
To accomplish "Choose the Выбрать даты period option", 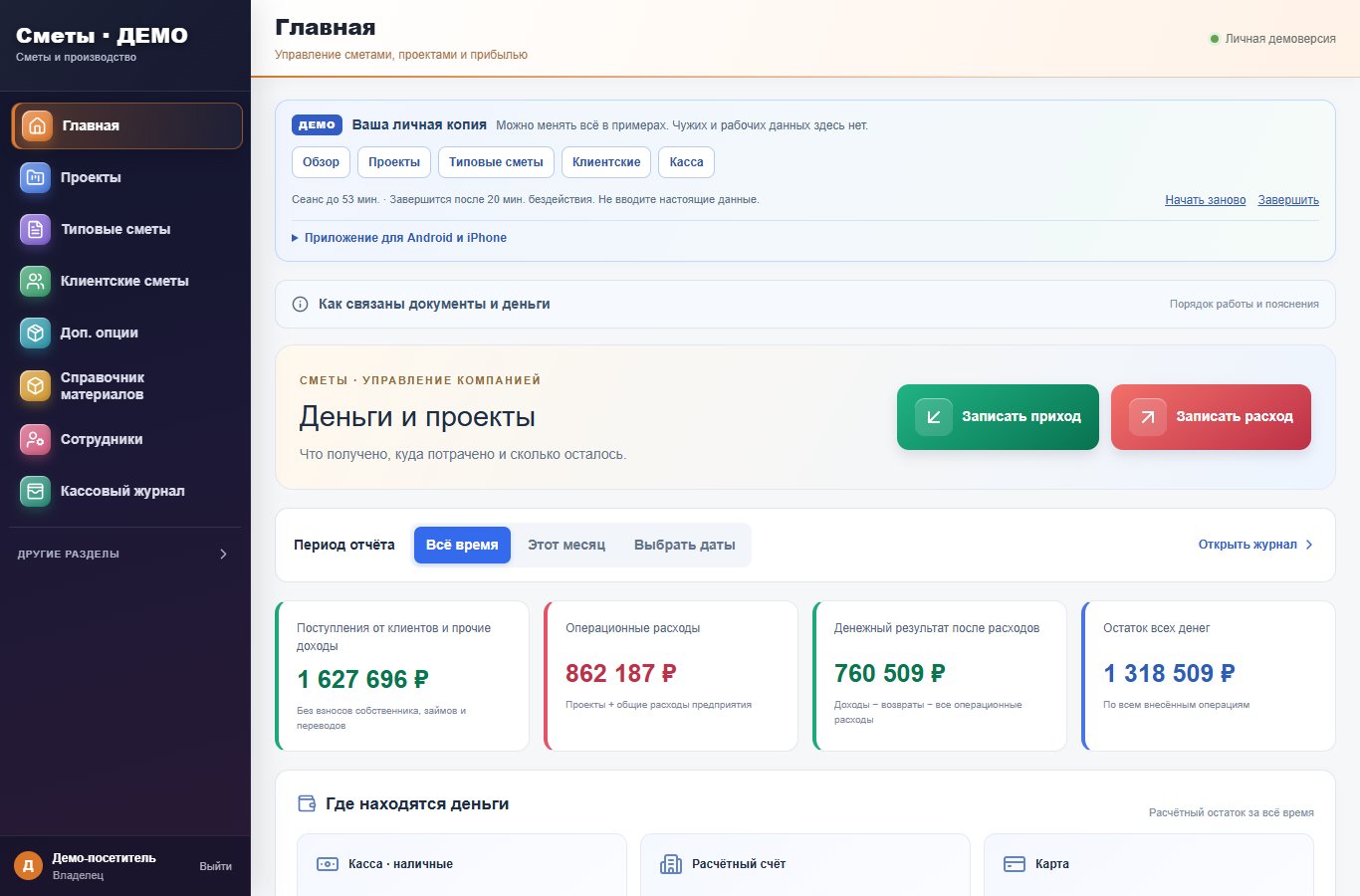I will [x=685, y=545].
